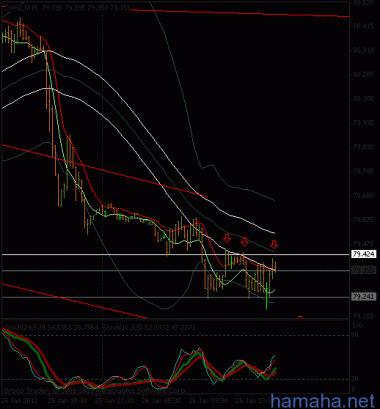Select the white horizontal line at 79.424
380x409 pixels.
tap(175, 254)
